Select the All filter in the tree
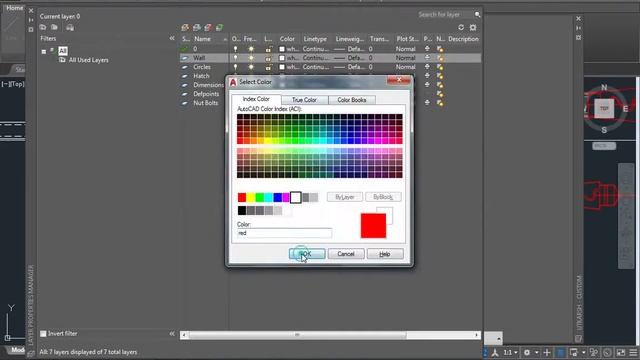This screenshot has height=360, width=640. click(62, 51)
